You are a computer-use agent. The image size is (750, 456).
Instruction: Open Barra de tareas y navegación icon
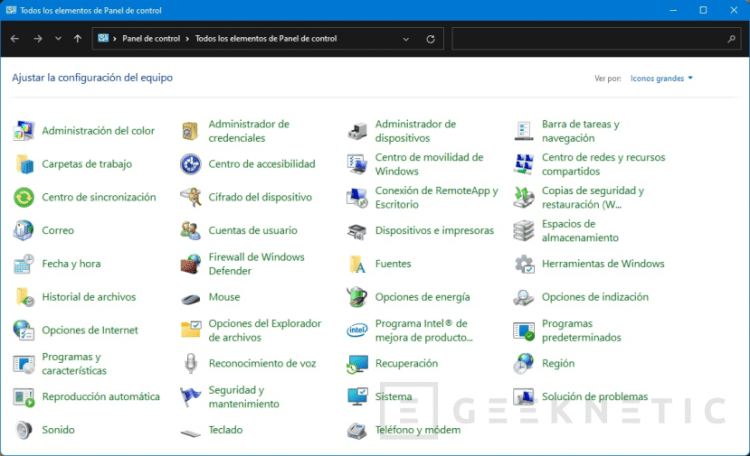pyautogui.click(x=524, y=131)
